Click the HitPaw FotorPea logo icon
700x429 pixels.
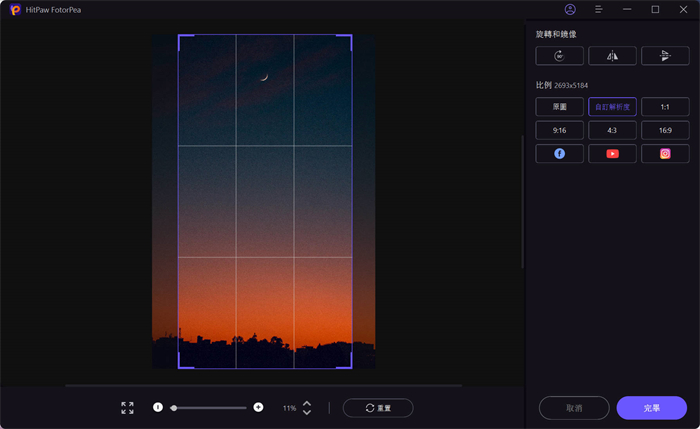pyautogui.click(x=16, y=10)
